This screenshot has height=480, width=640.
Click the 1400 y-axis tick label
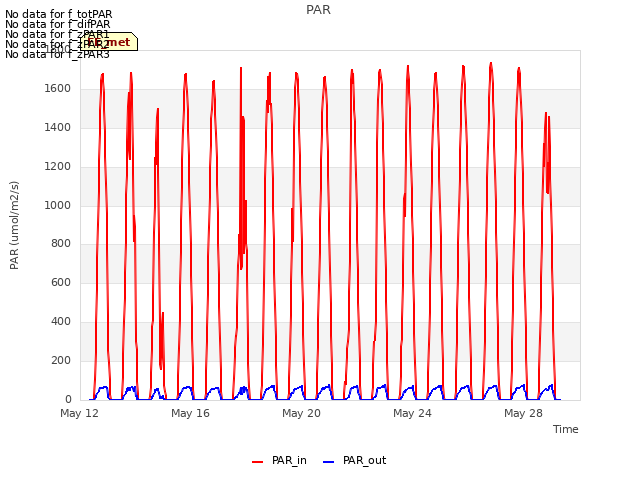58,128
